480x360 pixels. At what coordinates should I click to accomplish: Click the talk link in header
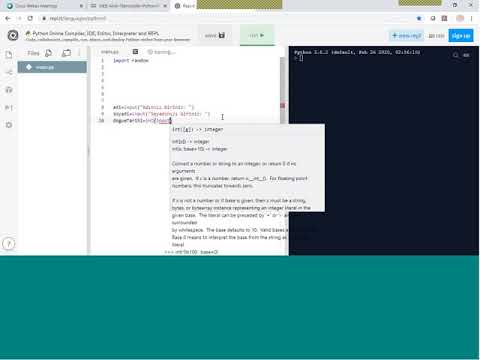tap(436, 36)
